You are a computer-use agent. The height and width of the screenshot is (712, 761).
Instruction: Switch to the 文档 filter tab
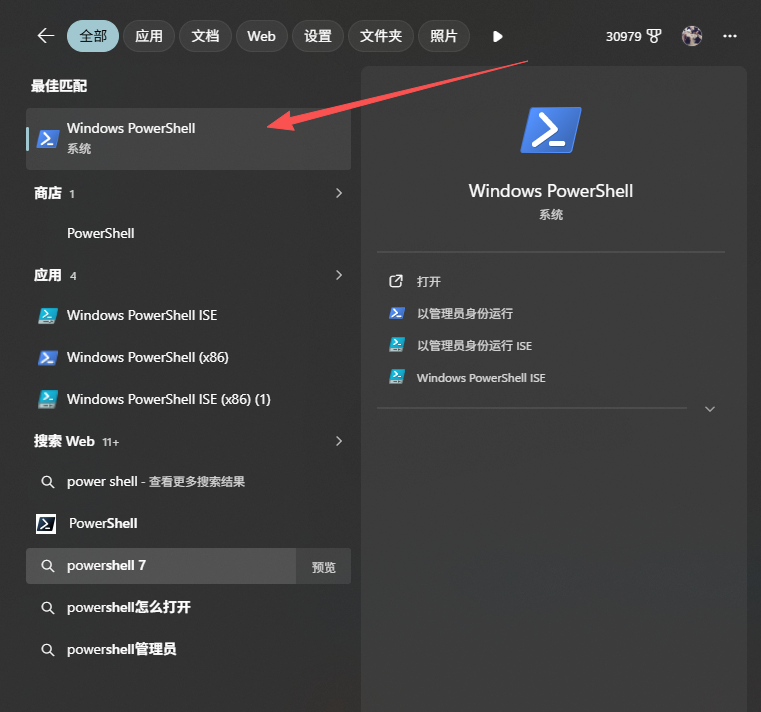tap(205, 36)
